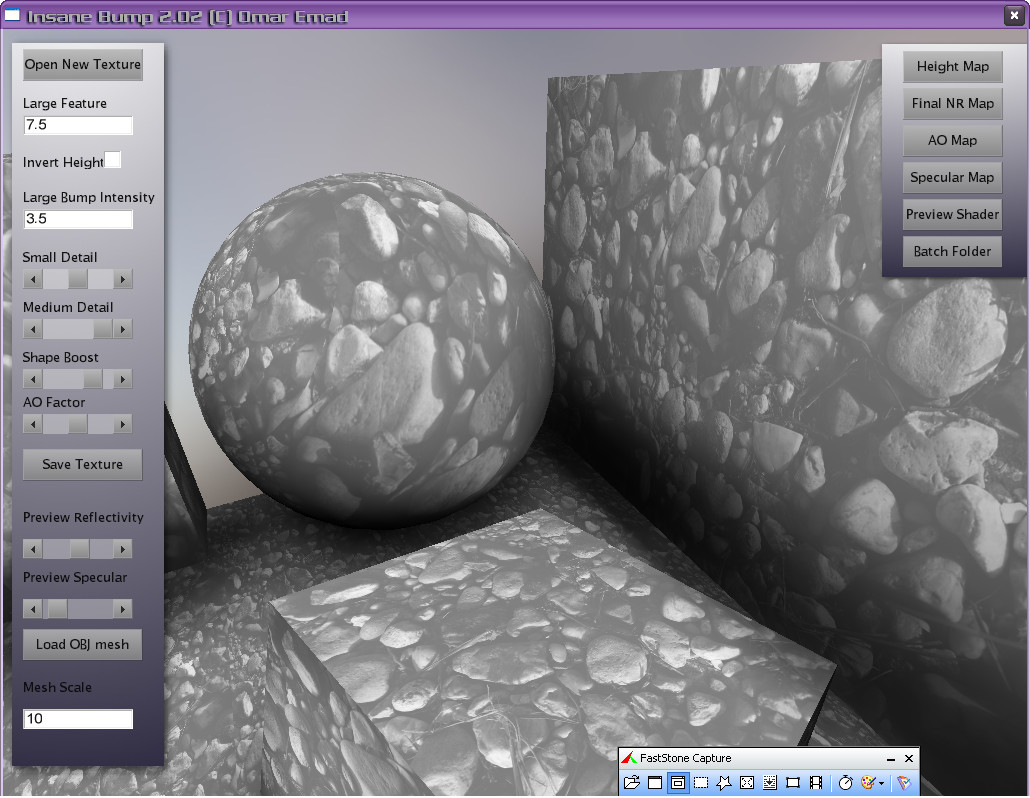Click the Preview Reflectivity slider thumb

pos(79,548)
